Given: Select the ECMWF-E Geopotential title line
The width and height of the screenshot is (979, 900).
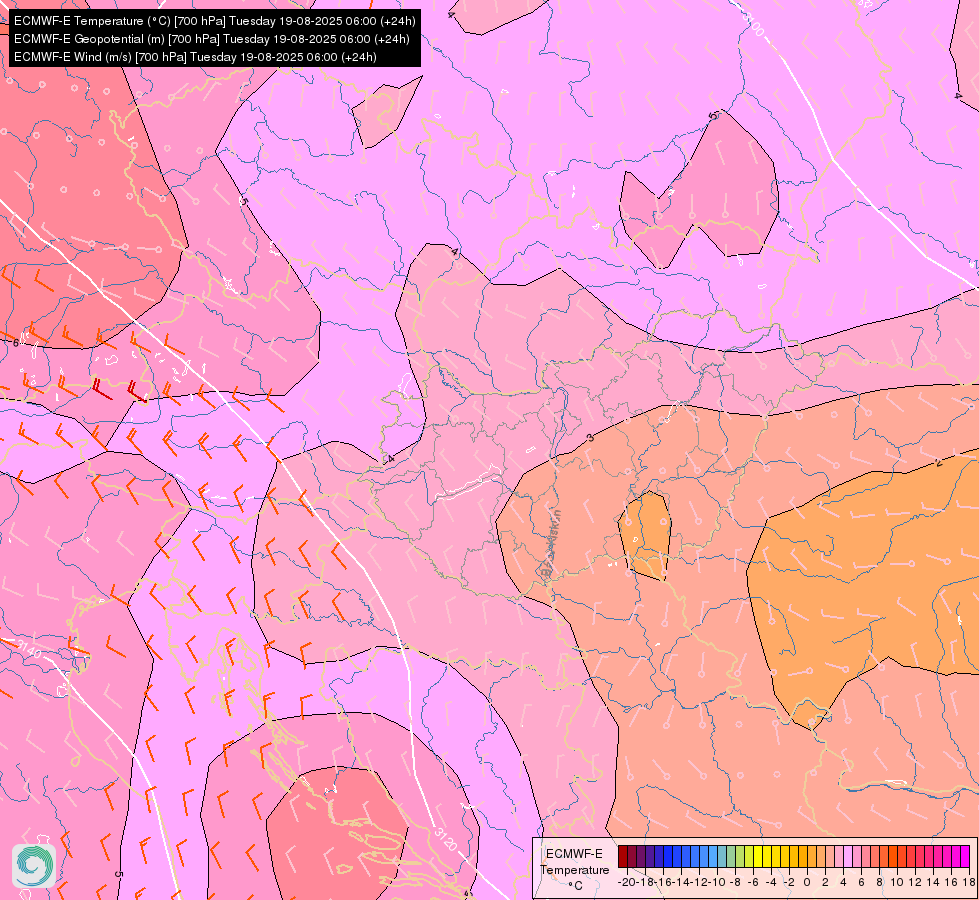Looking at the screenshot, I should pos(212,39).
